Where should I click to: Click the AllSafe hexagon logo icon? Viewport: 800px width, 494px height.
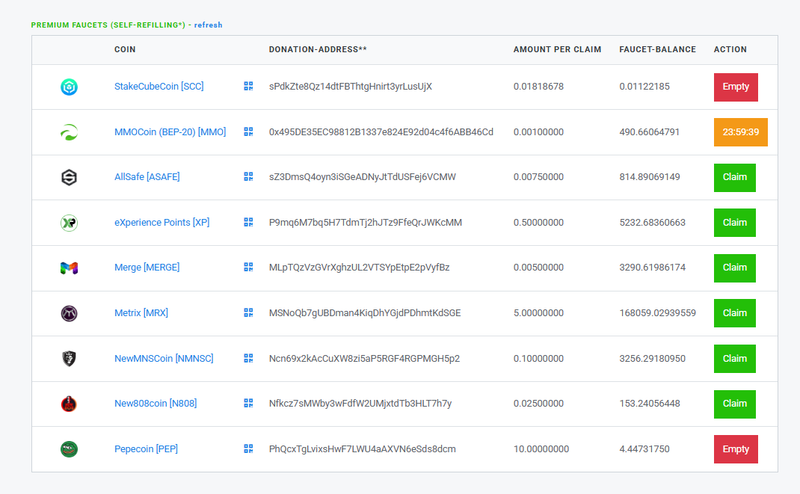point(69,177)
